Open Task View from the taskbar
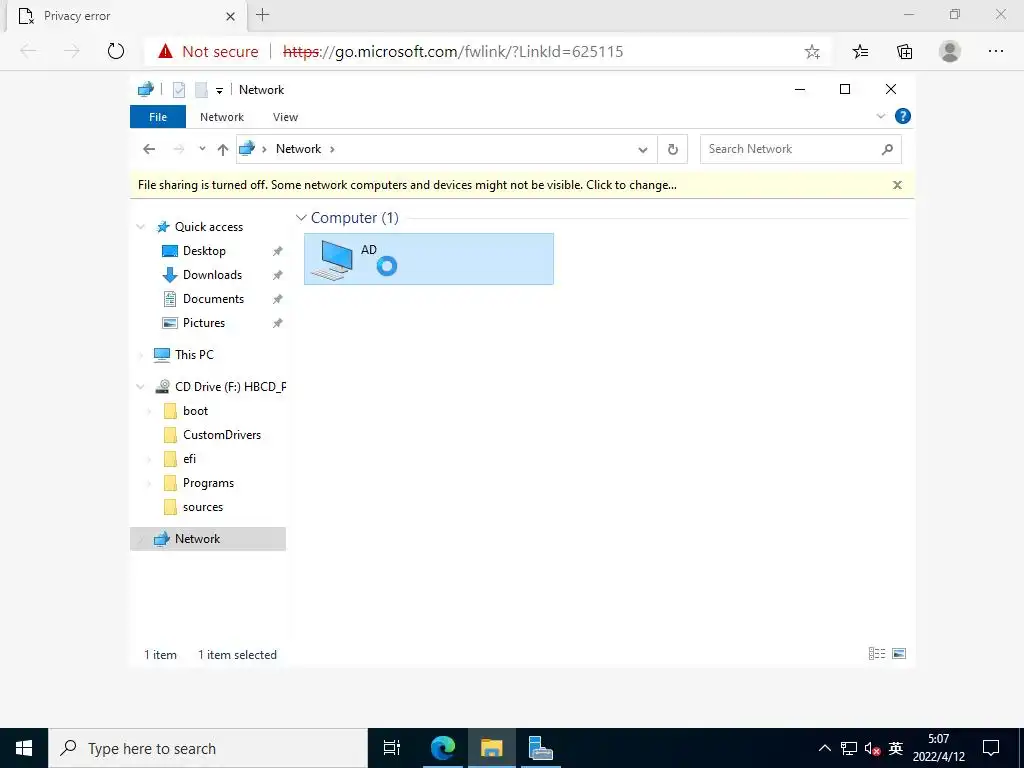Viewport: 1024px width, 768px height. coord(392,748)
